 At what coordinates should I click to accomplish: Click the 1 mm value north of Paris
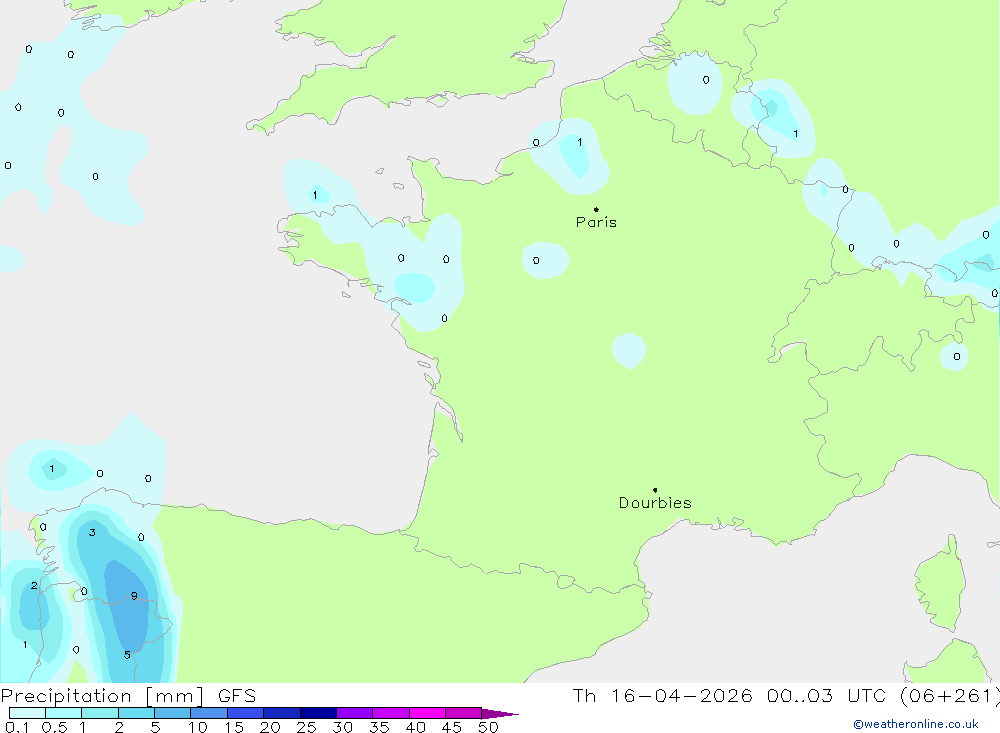point(580,142)
